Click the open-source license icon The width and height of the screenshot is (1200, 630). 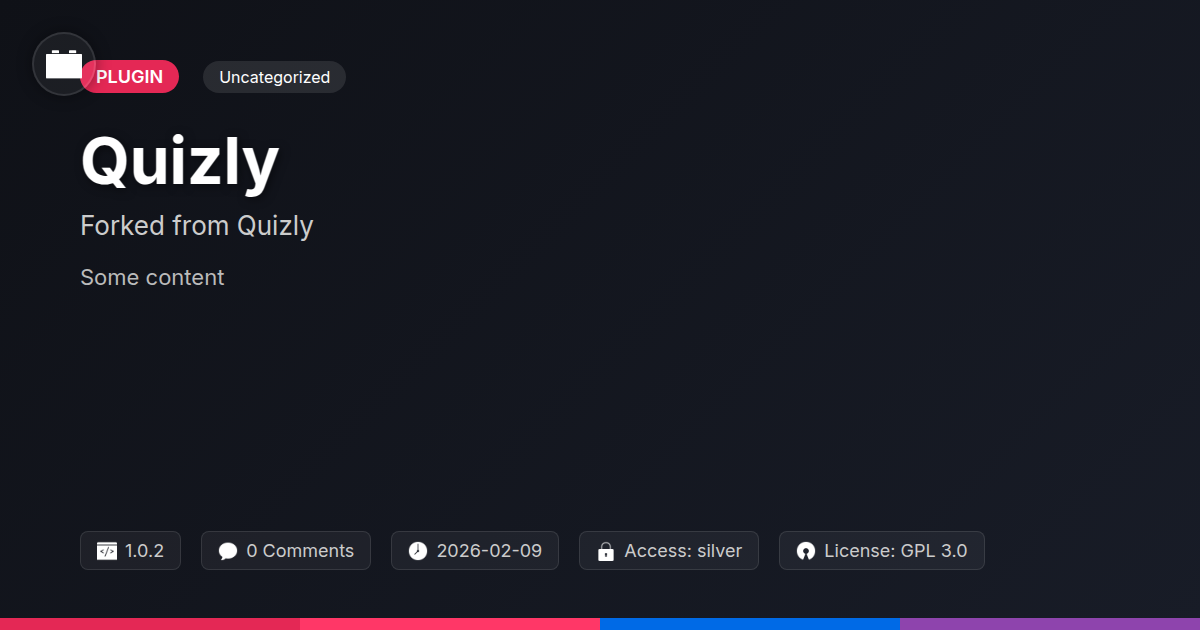[805, 551]
